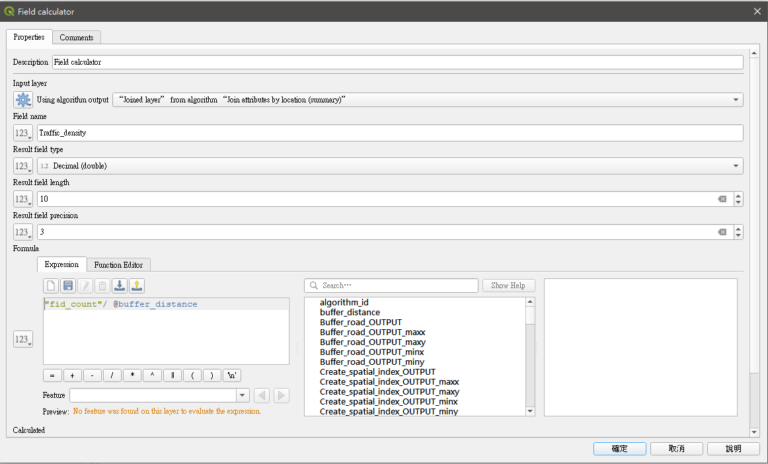Click the export user expressions icon
Screen dimensions: 768x464
pyautogui.click(x=137, y=286)
